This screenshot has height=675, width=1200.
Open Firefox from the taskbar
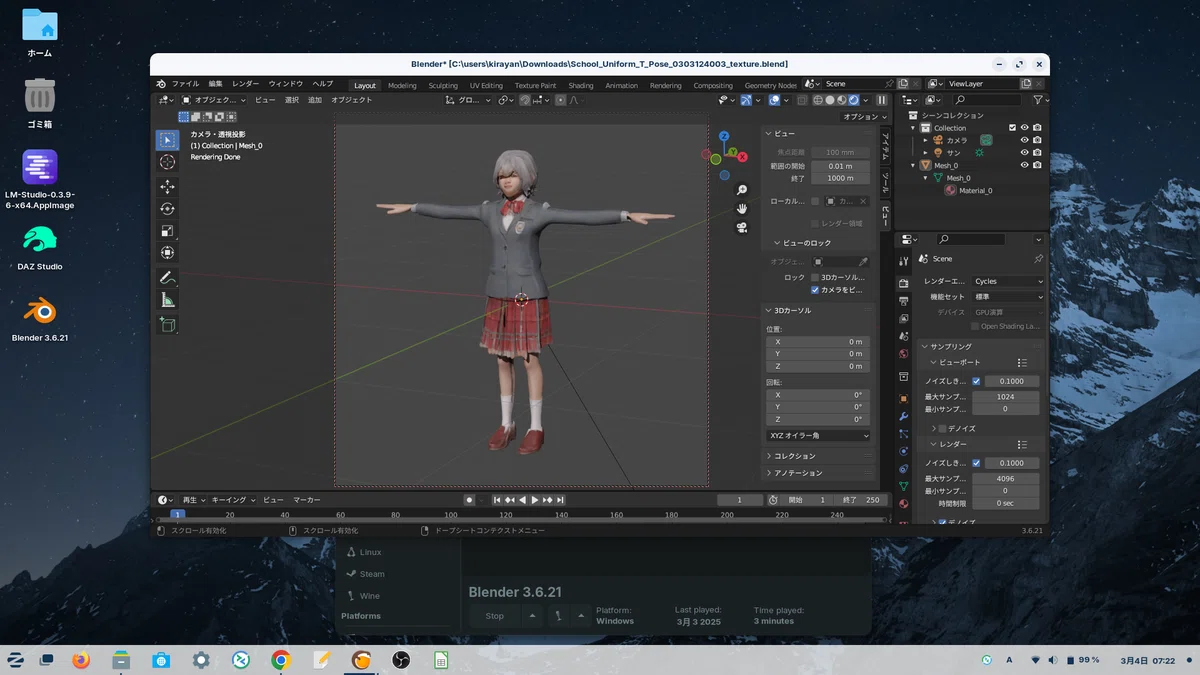tap(81, 660)
